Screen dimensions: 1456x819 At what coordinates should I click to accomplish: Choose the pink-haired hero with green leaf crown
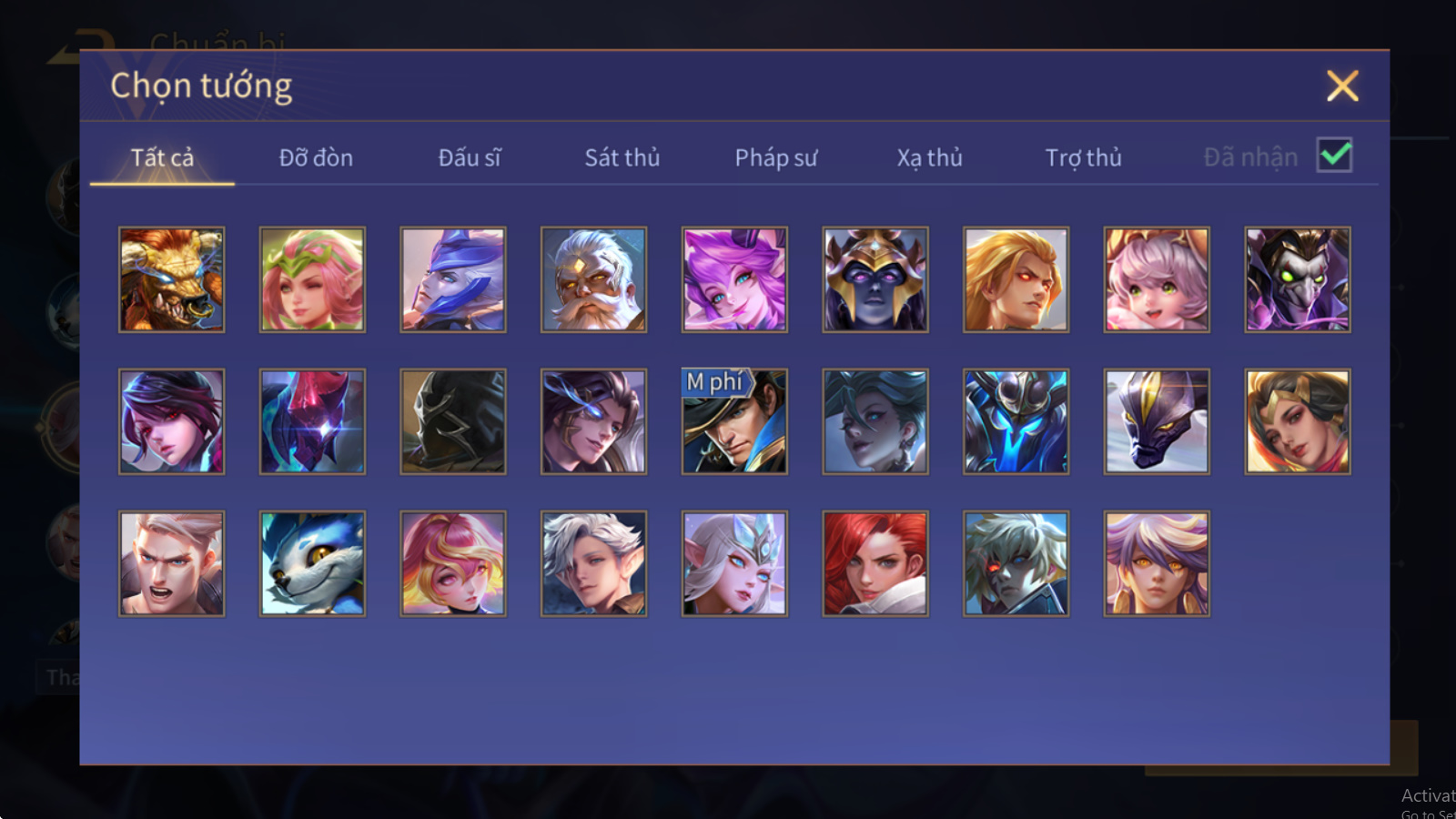coord(312,279)
